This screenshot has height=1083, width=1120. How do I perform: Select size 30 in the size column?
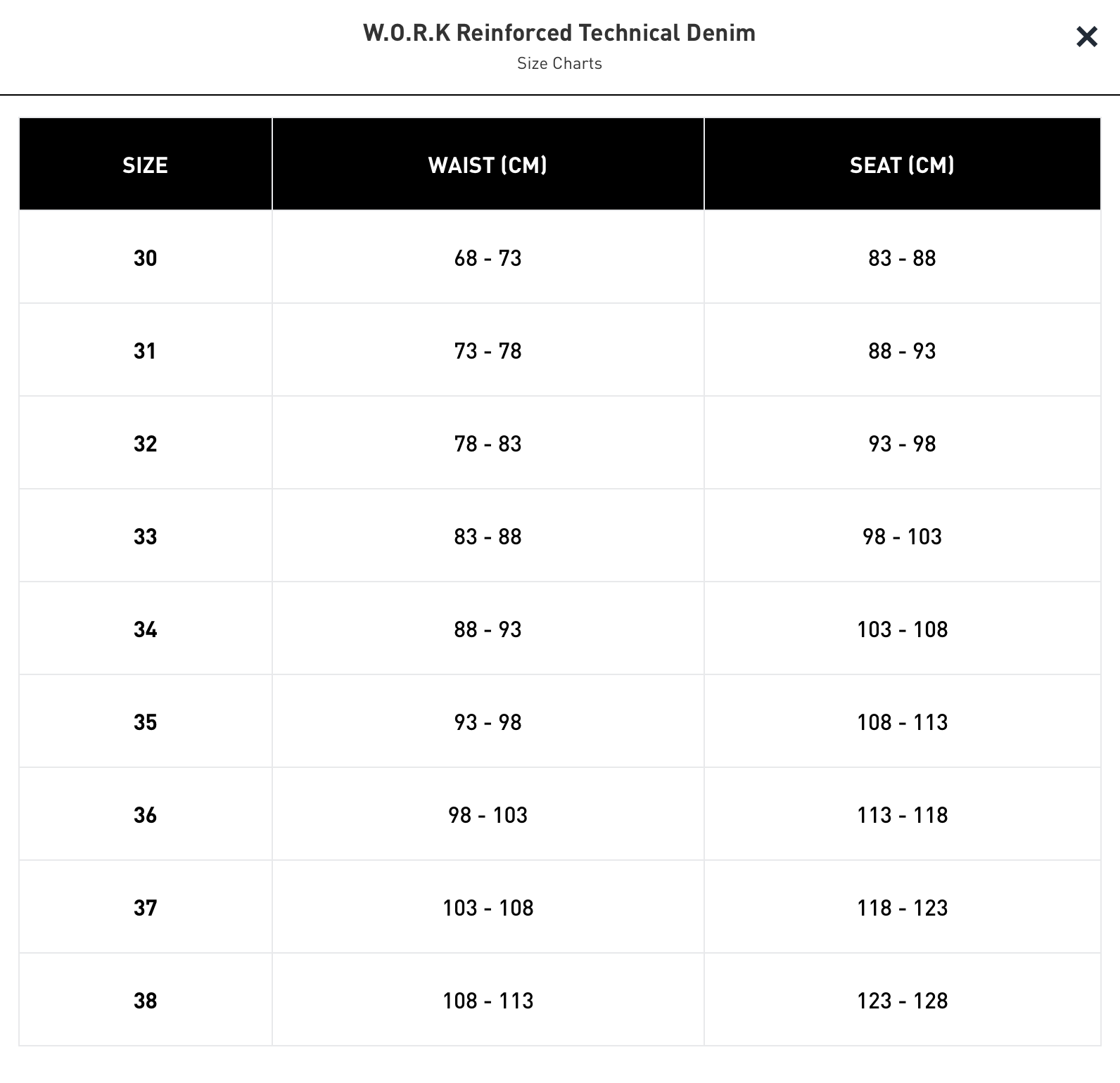[x=145, y=258]
